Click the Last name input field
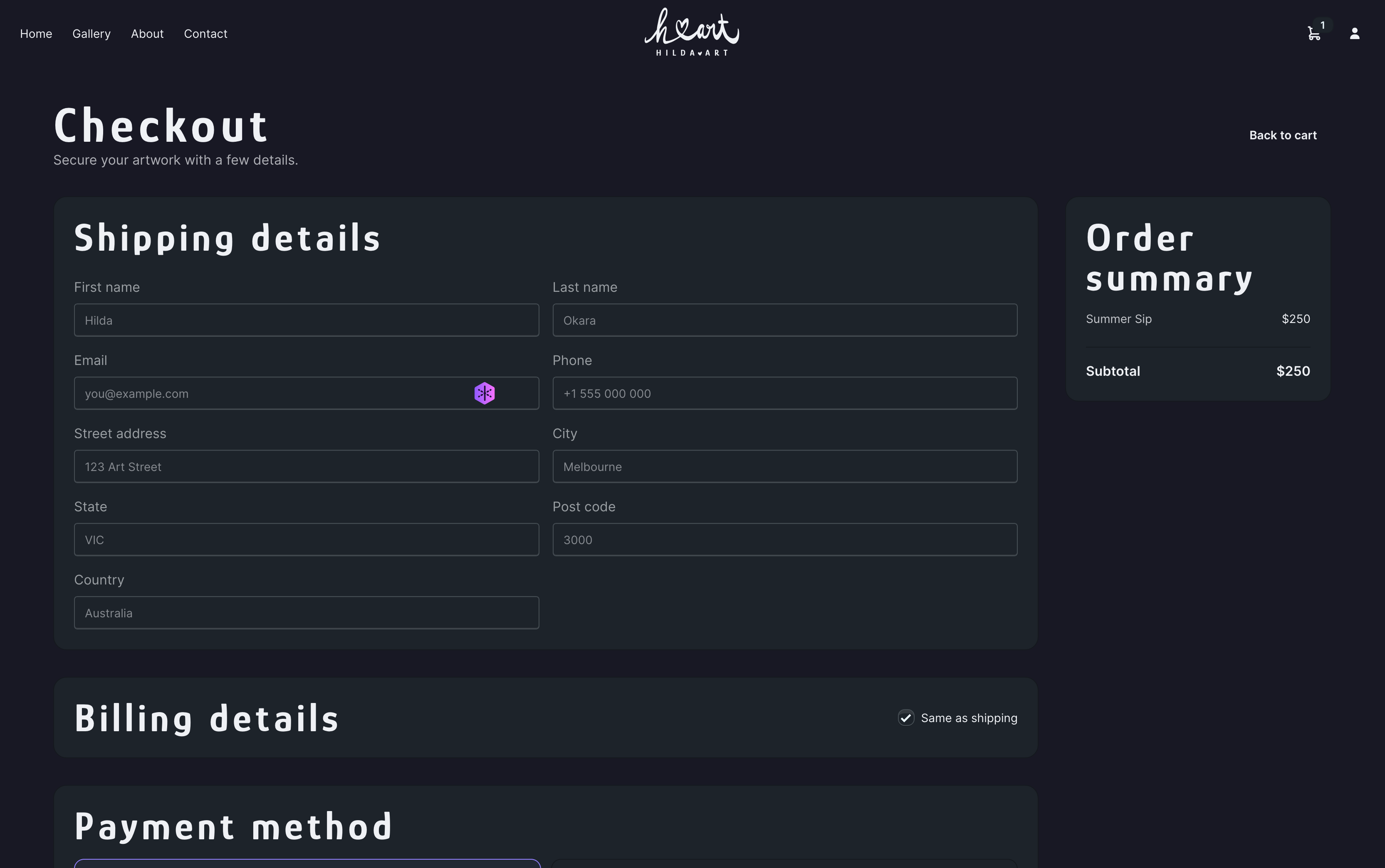 tap(784, 320)
